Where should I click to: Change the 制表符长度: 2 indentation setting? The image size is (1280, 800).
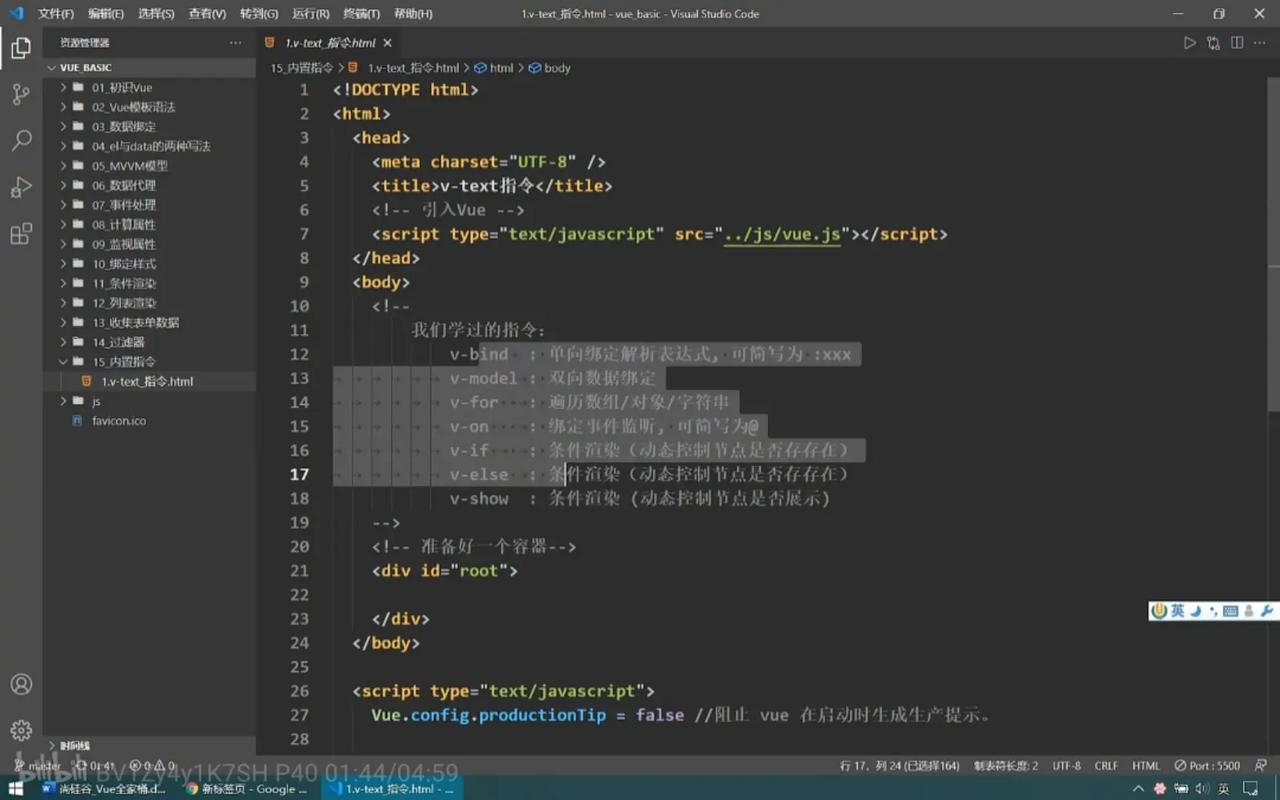1006,766
